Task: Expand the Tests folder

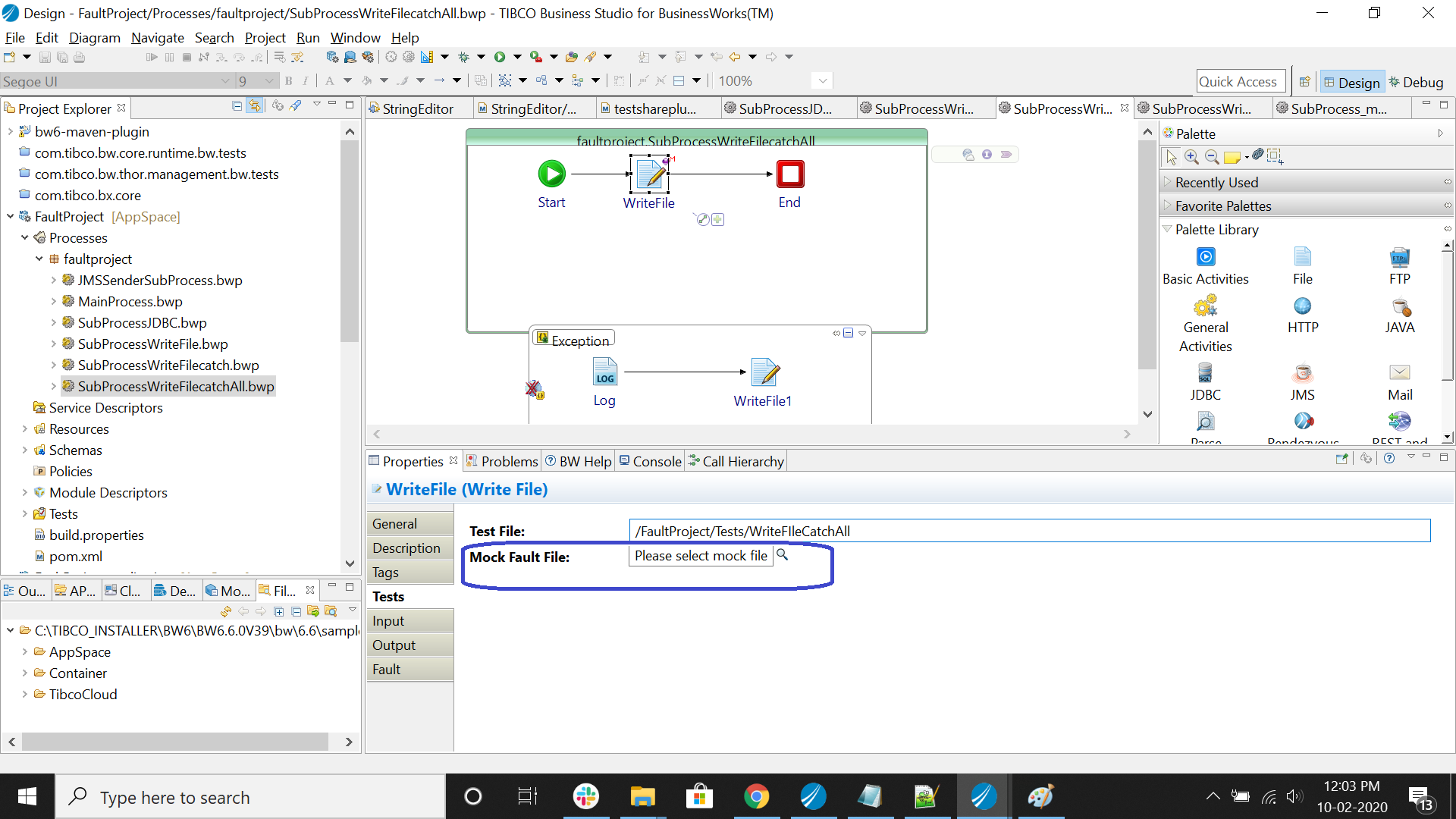Action: coord(25,514)
